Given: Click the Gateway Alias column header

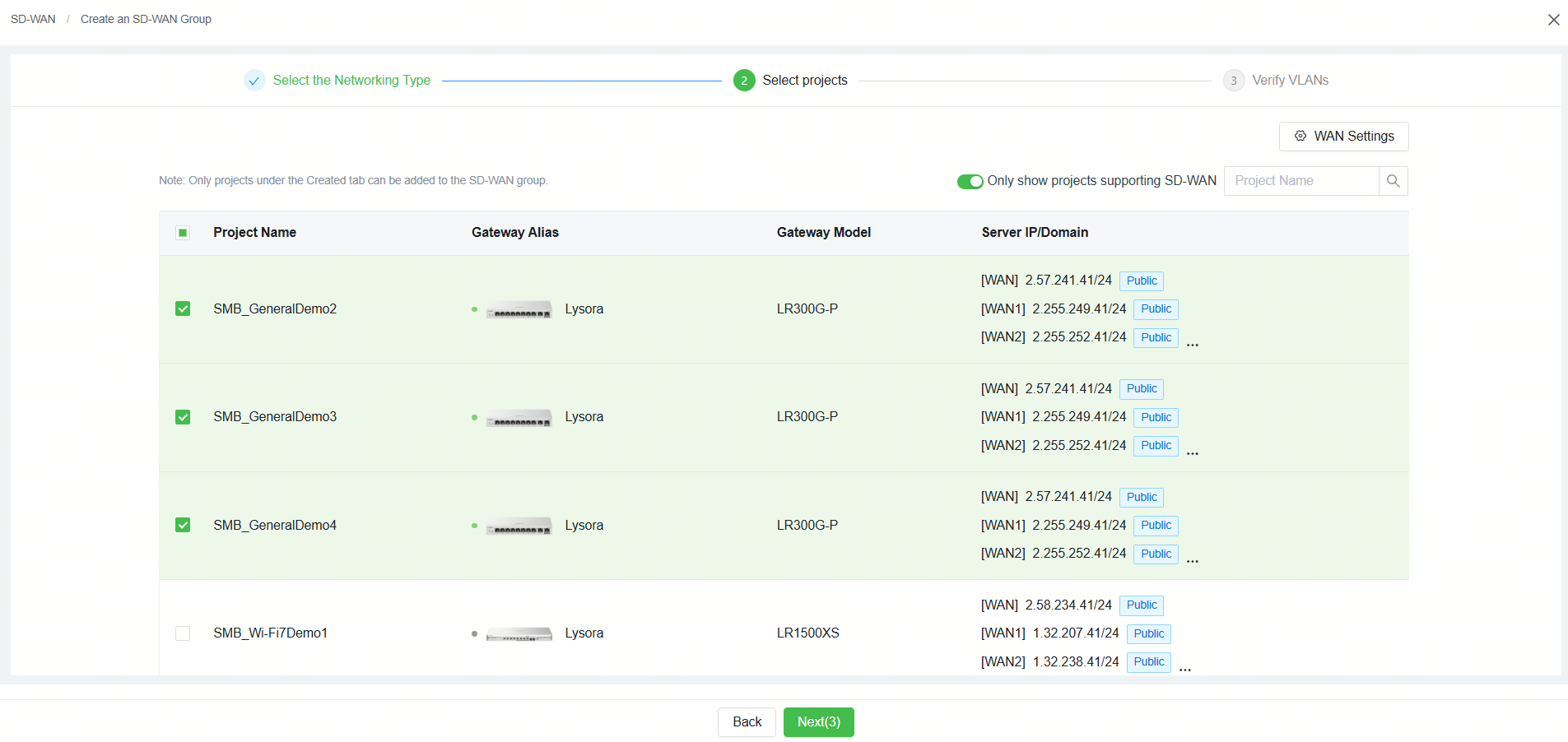Looking at the screenshot, I should coord(515,233).
